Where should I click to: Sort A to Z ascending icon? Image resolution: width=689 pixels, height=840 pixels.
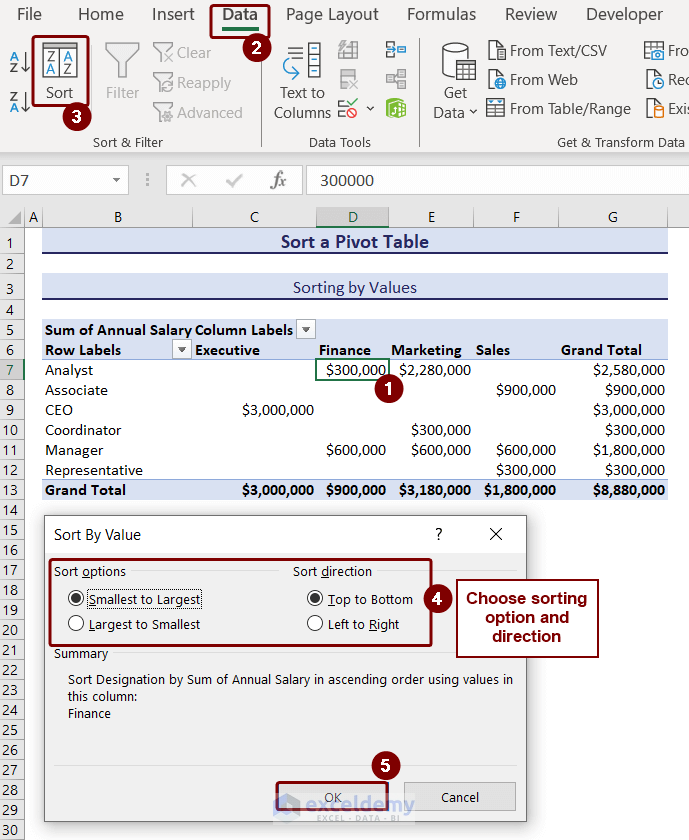pyautogui.click(x=20, y=62)
